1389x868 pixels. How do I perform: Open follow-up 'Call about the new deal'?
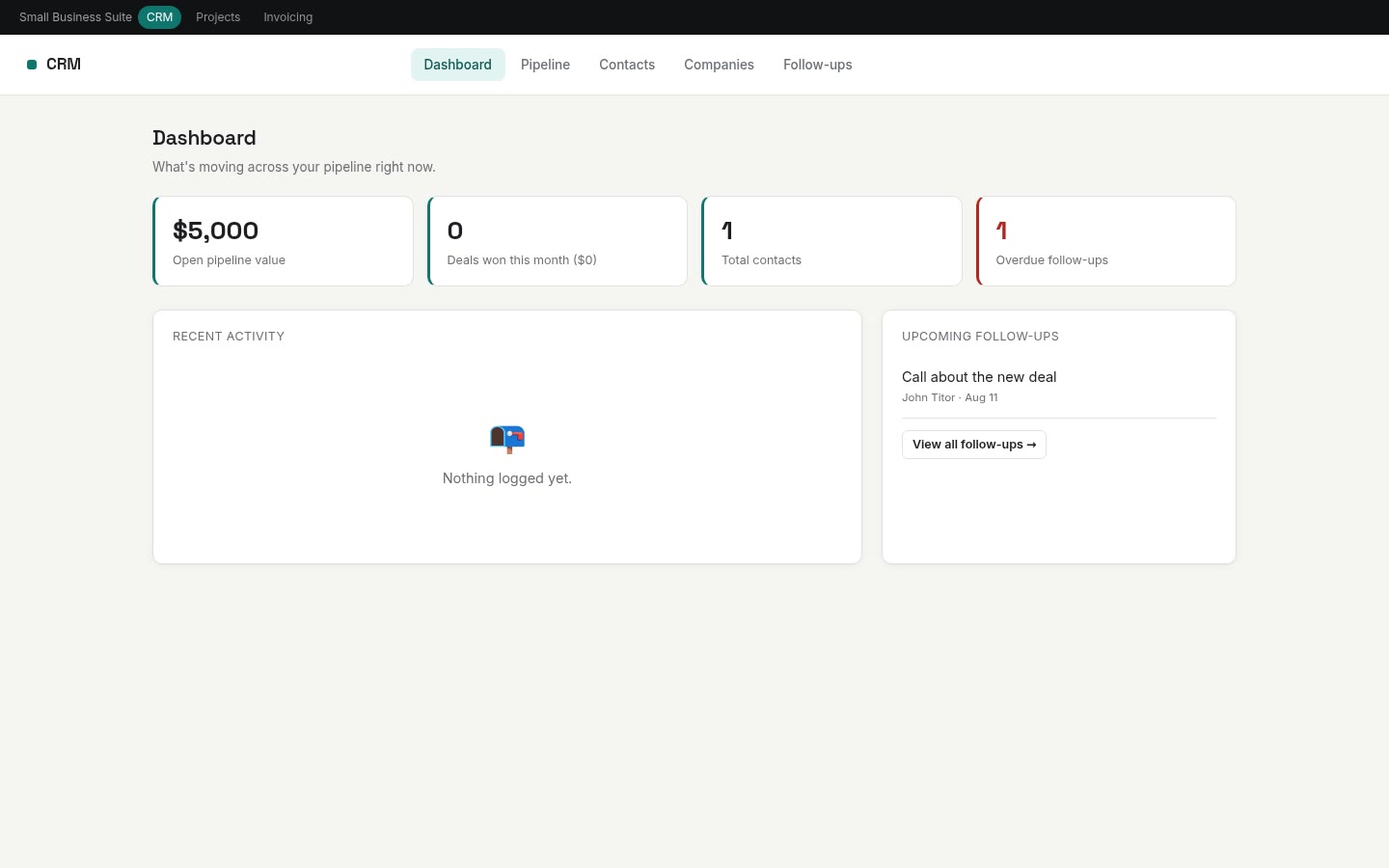click(979, 377)
